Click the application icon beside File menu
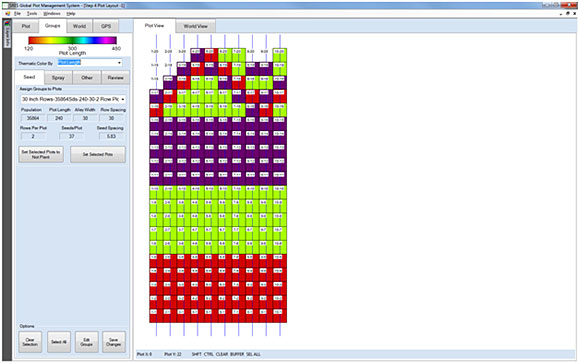Image resolution: width=580 pixels, height=364 pixels. coord(8,14)
